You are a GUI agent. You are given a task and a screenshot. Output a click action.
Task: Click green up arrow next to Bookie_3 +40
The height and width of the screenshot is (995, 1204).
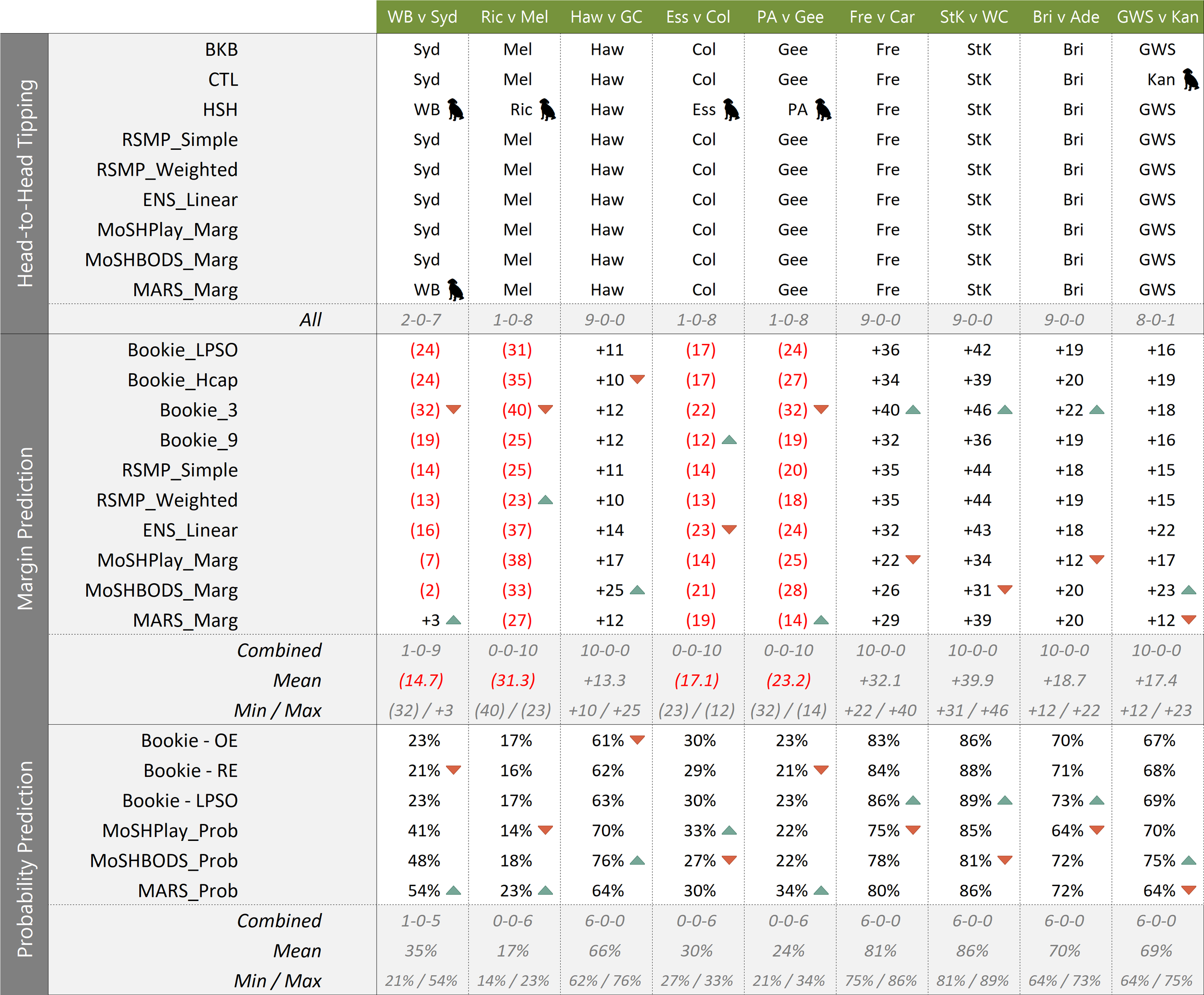(913, 409)
